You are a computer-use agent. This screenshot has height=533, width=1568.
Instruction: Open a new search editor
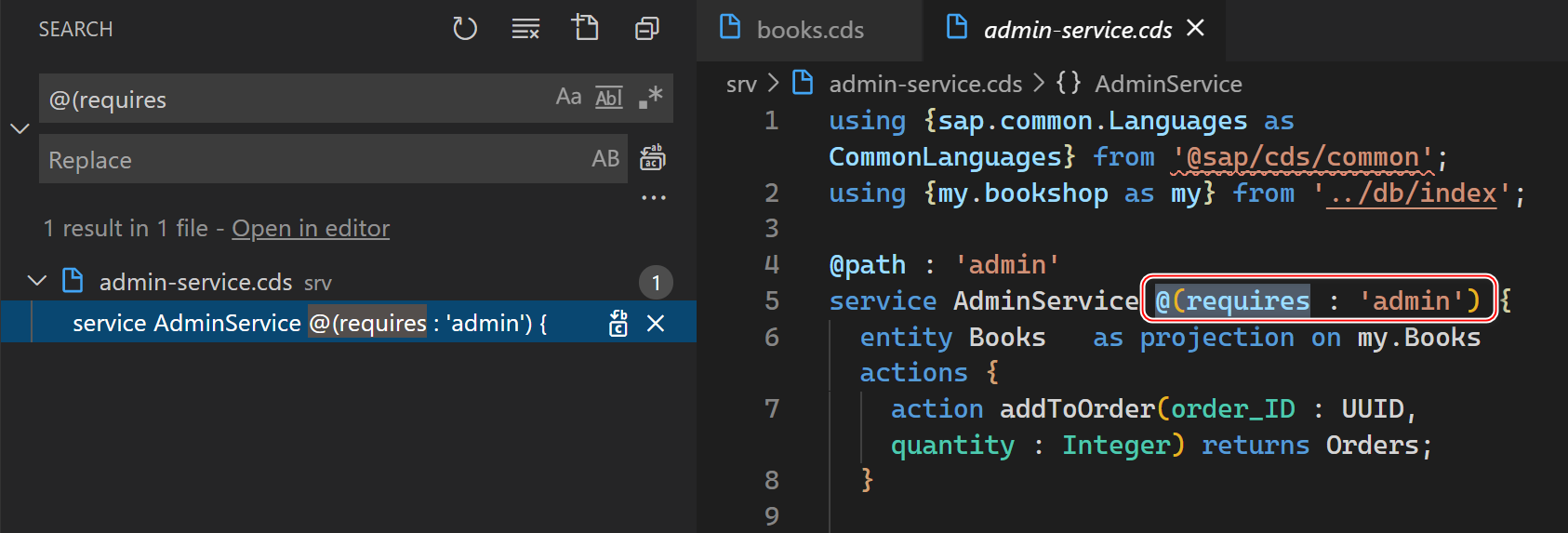click(585, 28)
